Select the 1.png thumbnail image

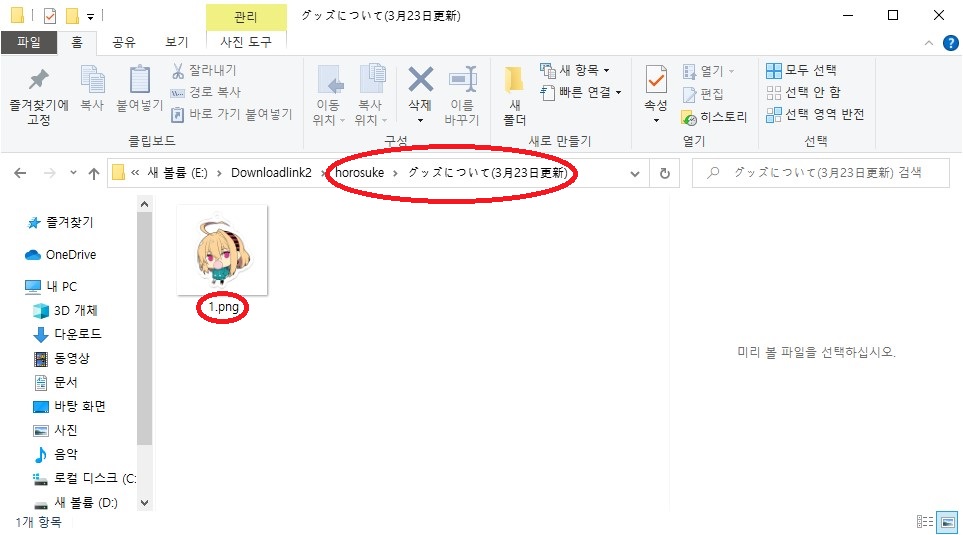click(222, 251)
